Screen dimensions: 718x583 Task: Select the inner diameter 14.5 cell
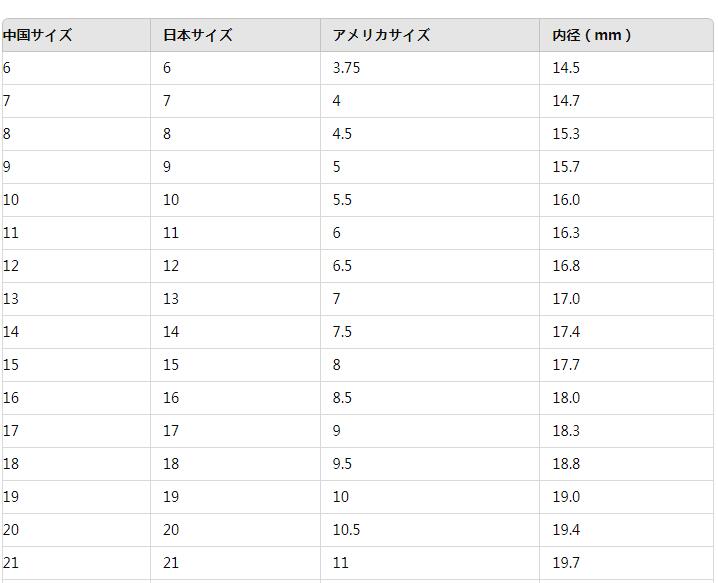tap(566, 68)
